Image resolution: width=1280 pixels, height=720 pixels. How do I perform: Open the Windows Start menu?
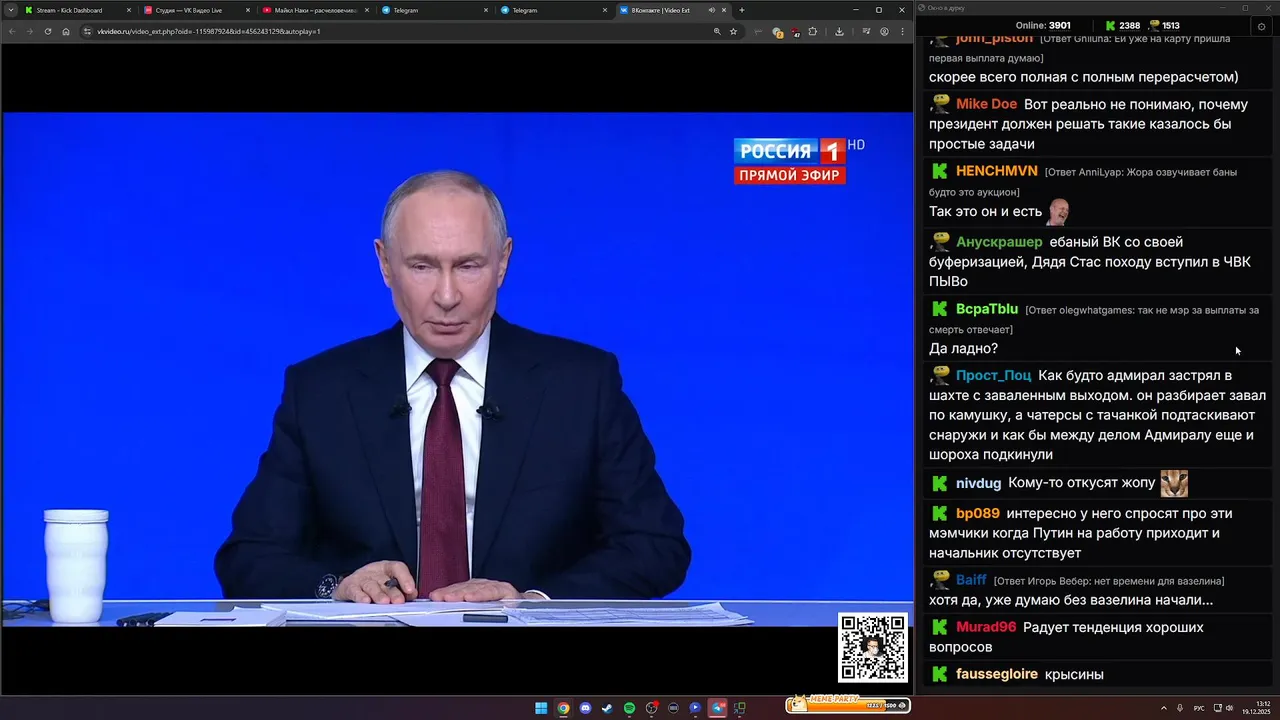click(541, 708)
